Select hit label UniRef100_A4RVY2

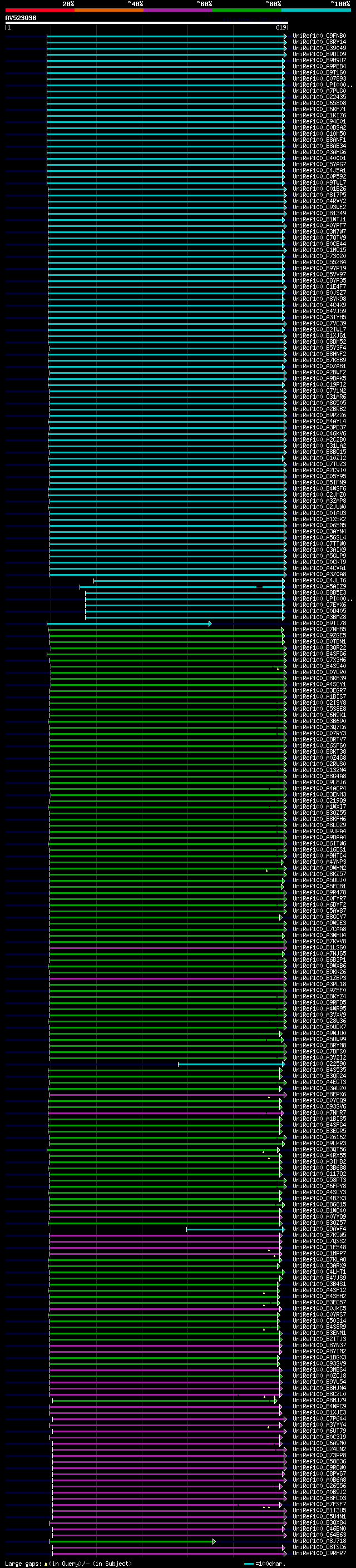tap(319, 201)
